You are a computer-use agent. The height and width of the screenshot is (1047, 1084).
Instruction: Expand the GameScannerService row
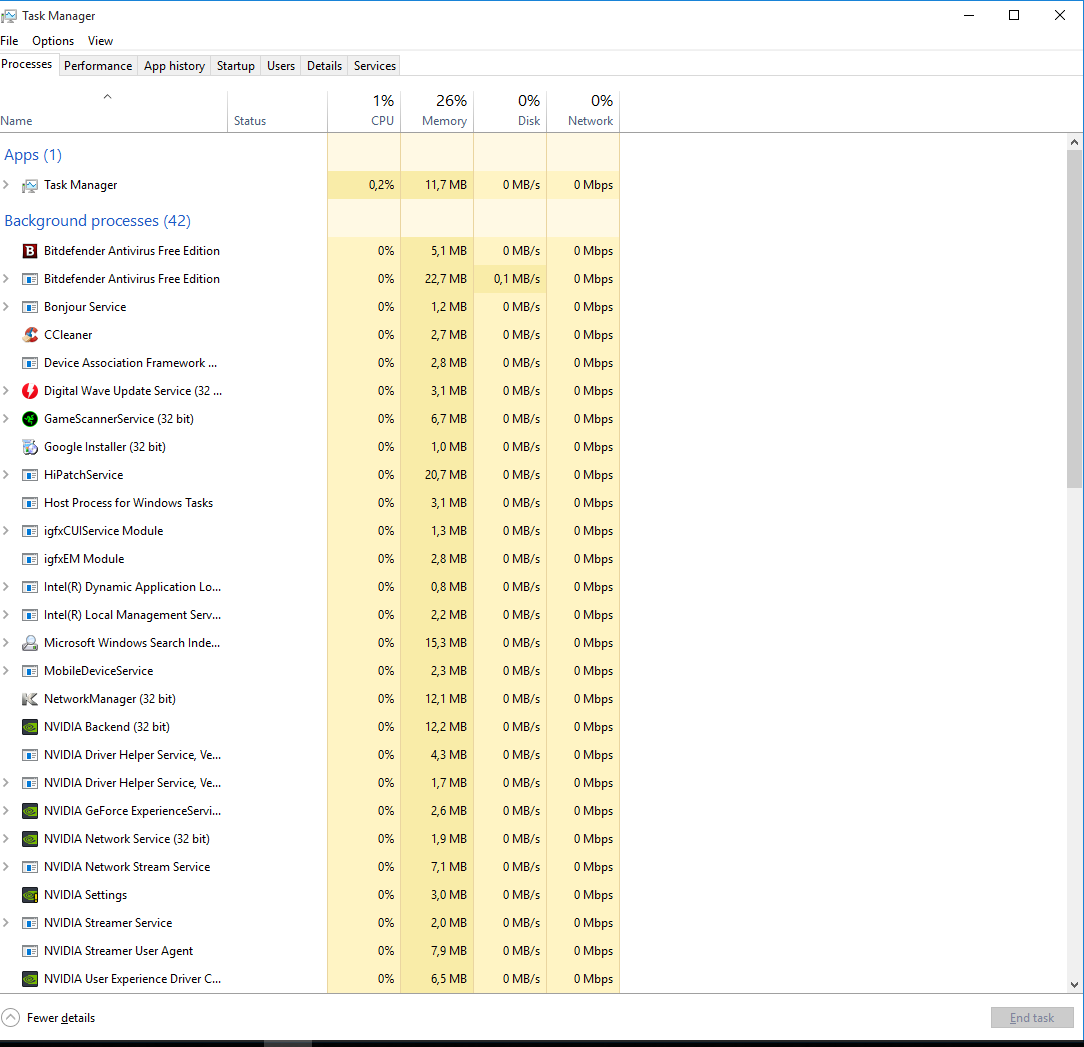[6, 418]
